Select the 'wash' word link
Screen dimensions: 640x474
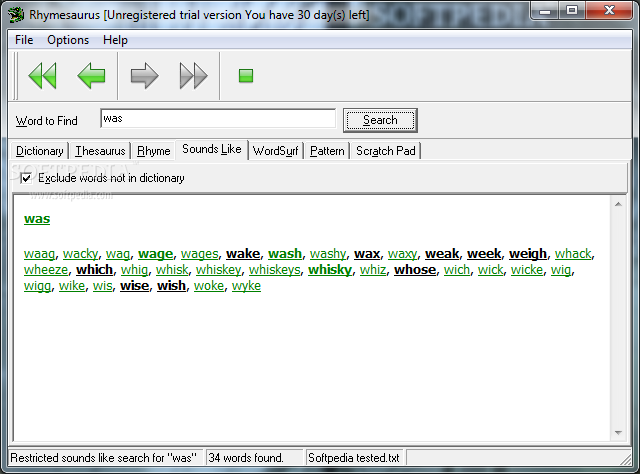tap(285, 254)
